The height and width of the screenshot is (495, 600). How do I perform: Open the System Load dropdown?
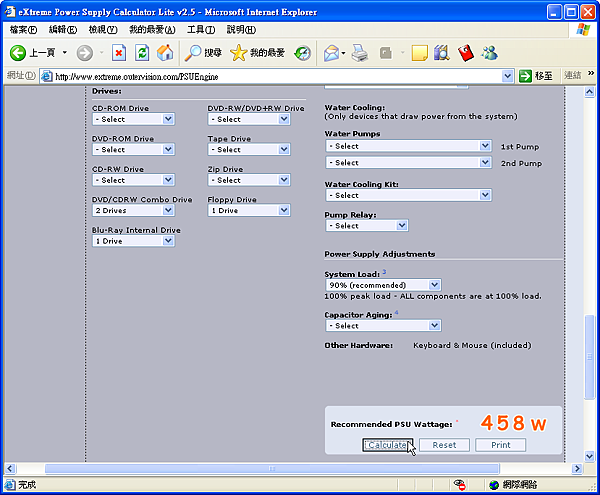[x=383, y=285]
